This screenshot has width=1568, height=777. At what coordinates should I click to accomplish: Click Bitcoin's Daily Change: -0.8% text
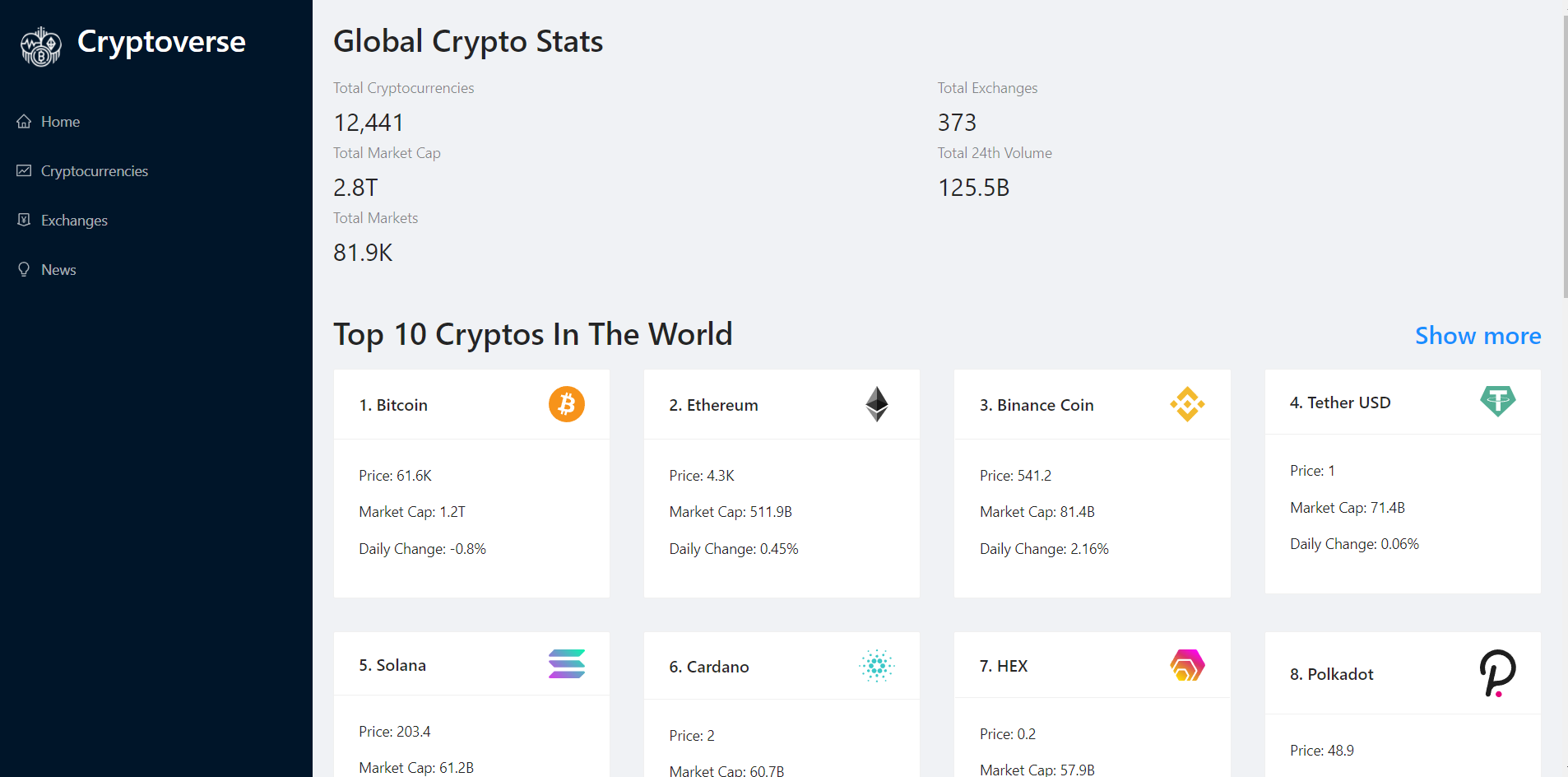[x=422, y=549]
